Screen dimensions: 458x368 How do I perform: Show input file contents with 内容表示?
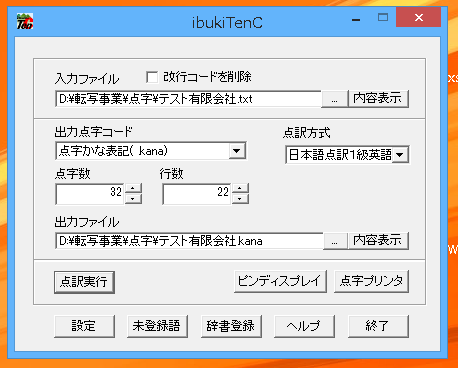point(378,99)
